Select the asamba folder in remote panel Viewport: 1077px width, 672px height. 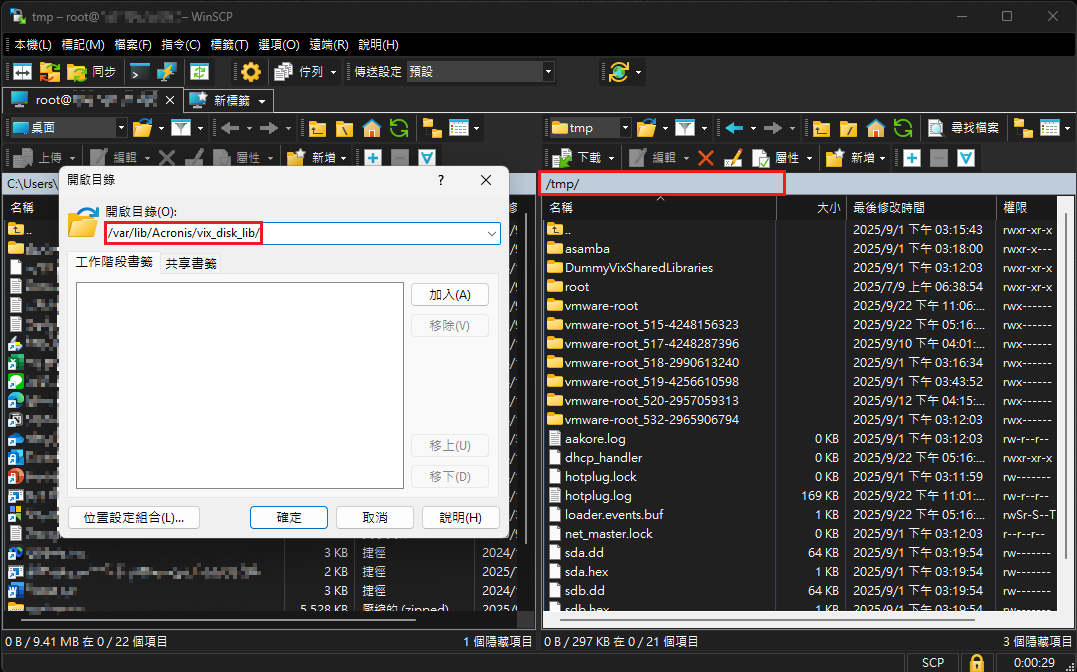tap(587, 249)
